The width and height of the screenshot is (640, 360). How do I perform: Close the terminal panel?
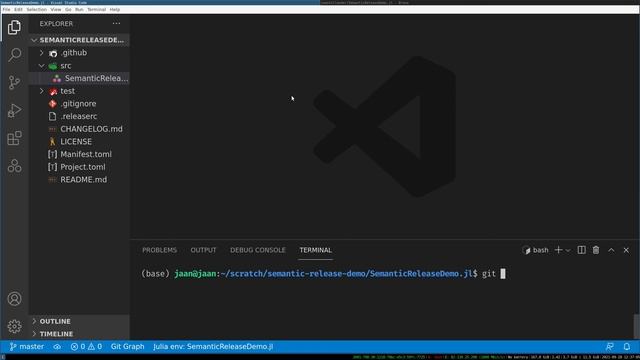626,250
